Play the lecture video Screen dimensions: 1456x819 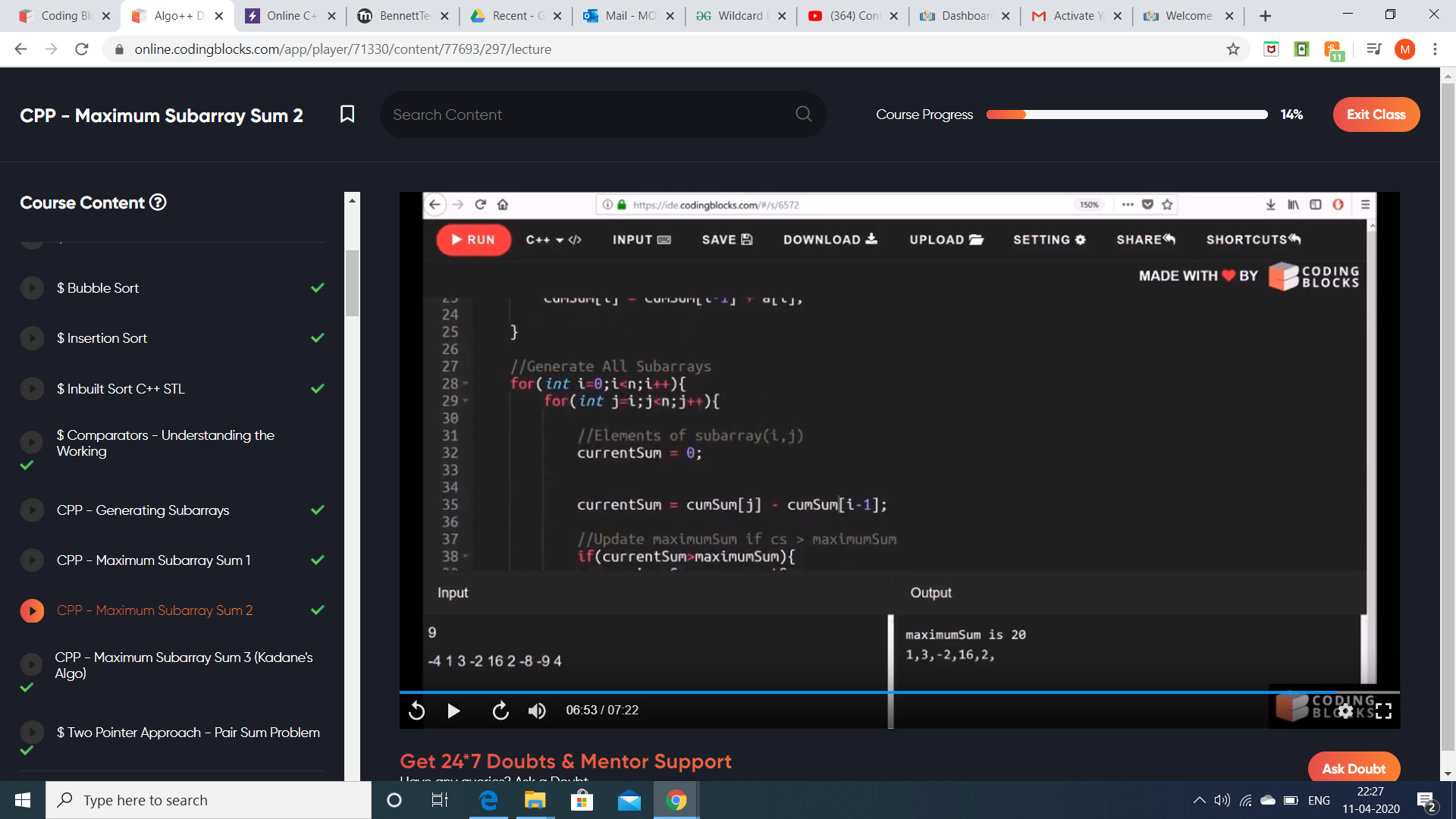tap(453, 711)
